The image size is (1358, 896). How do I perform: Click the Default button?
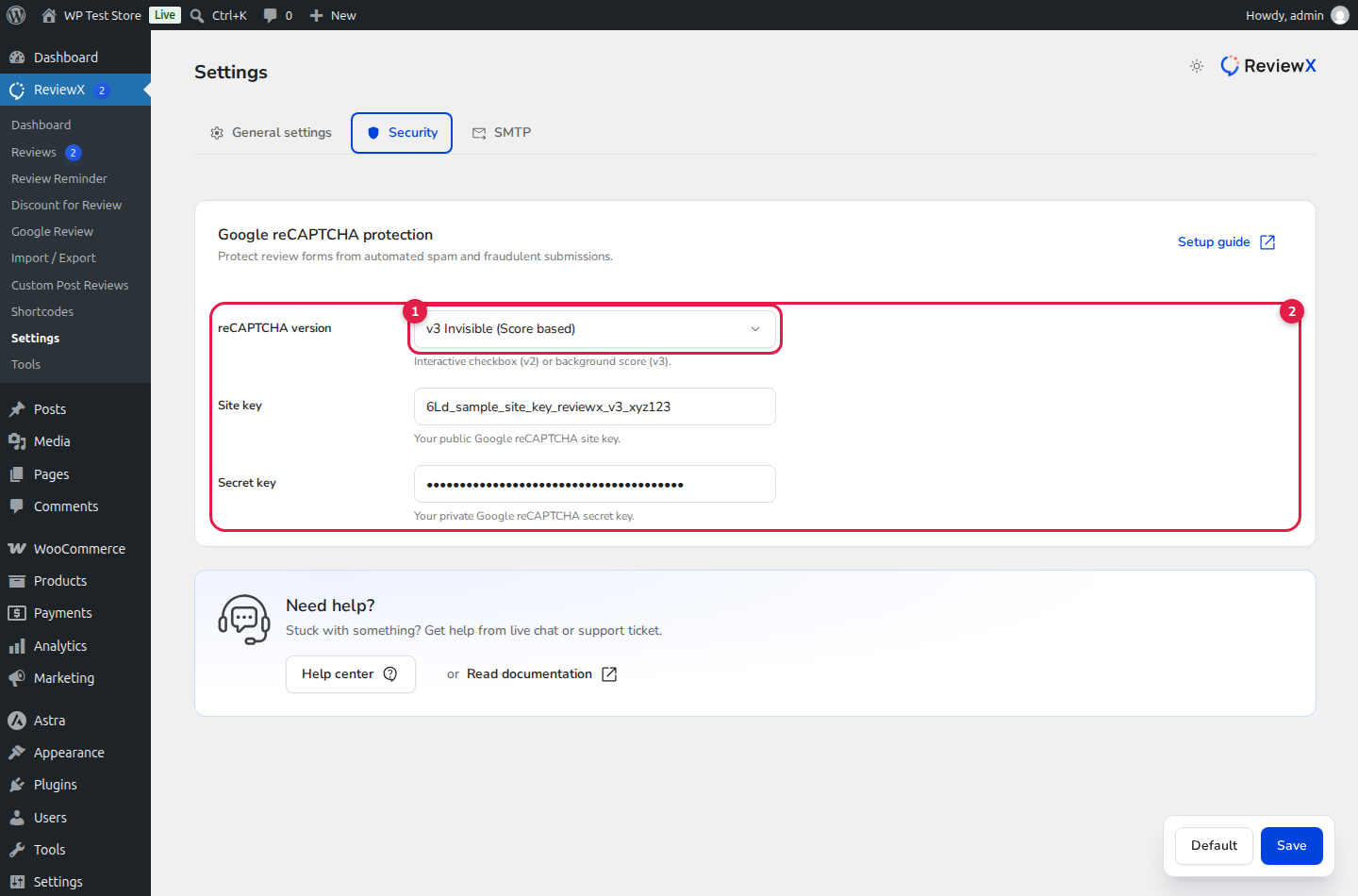1214,846
